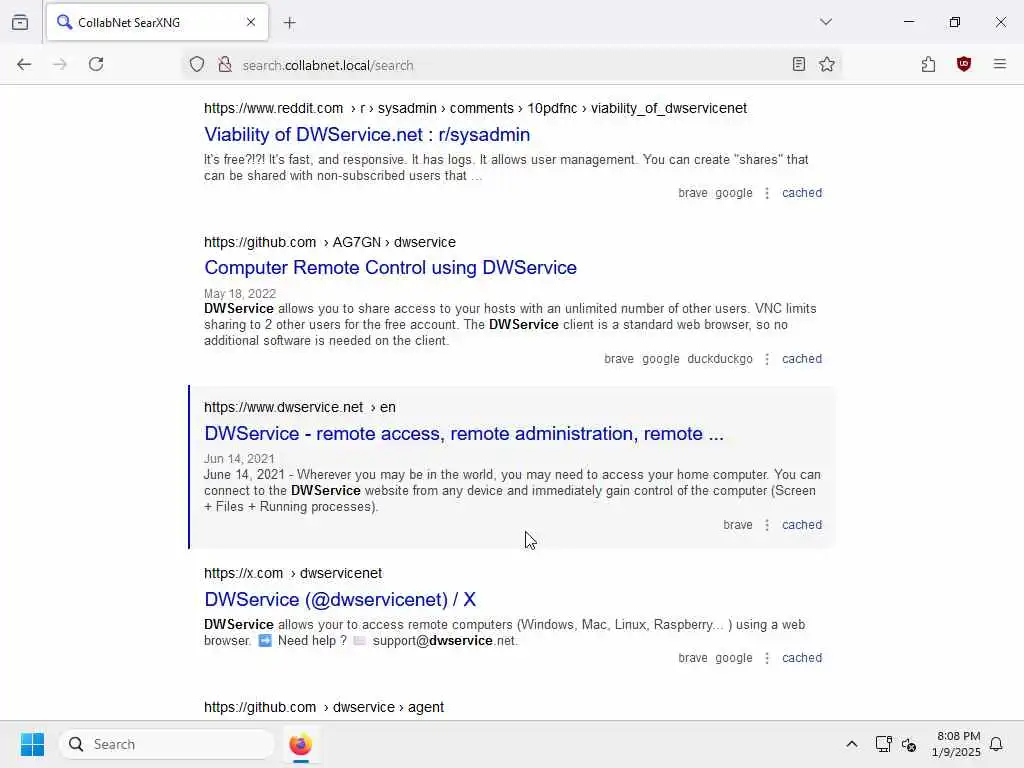Open the DWService (@dwservicenet) / X result
The image size is (1024, 768).
[x=340, y=600]
